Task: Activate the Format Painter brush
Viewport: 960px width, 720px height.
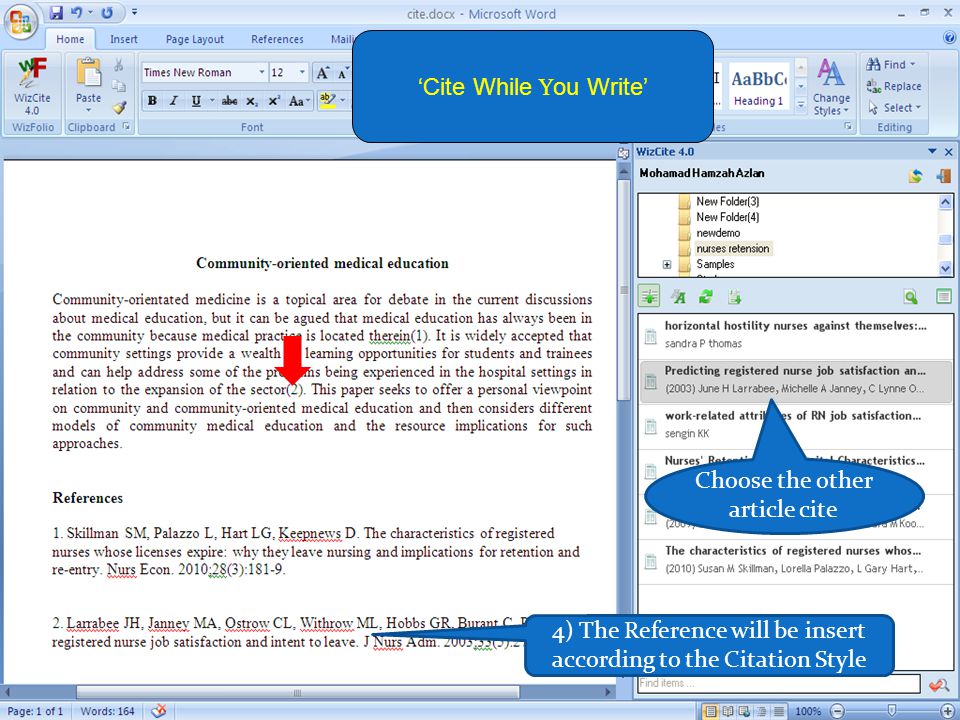Action: coord(119,107)
